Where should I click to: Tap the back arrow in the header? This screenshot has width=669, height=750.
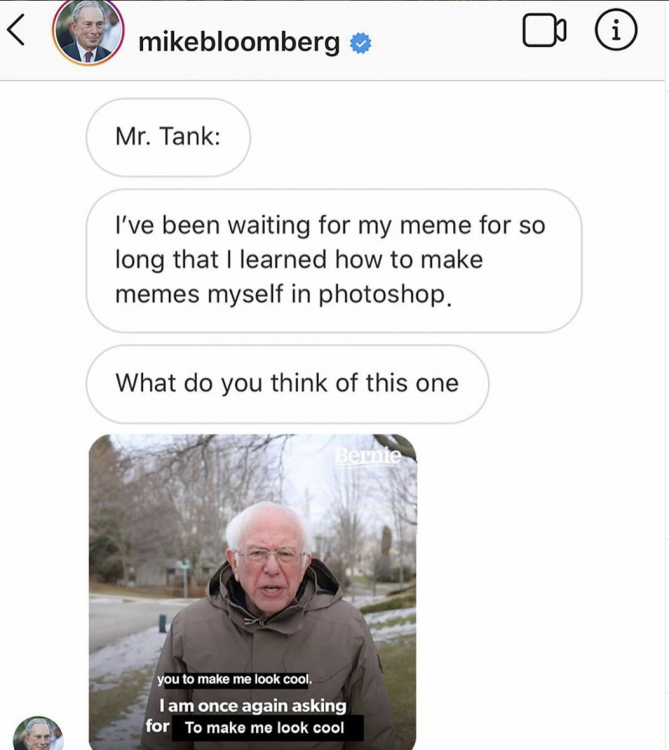click(x=16, y=32)
